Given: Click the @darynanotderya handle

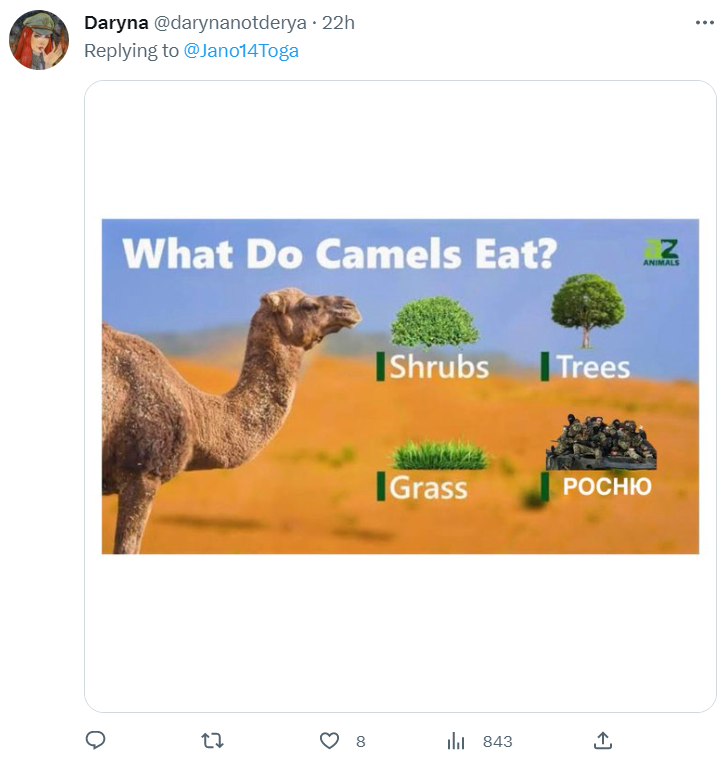Looking at the screenshot, I should [230, 23].
